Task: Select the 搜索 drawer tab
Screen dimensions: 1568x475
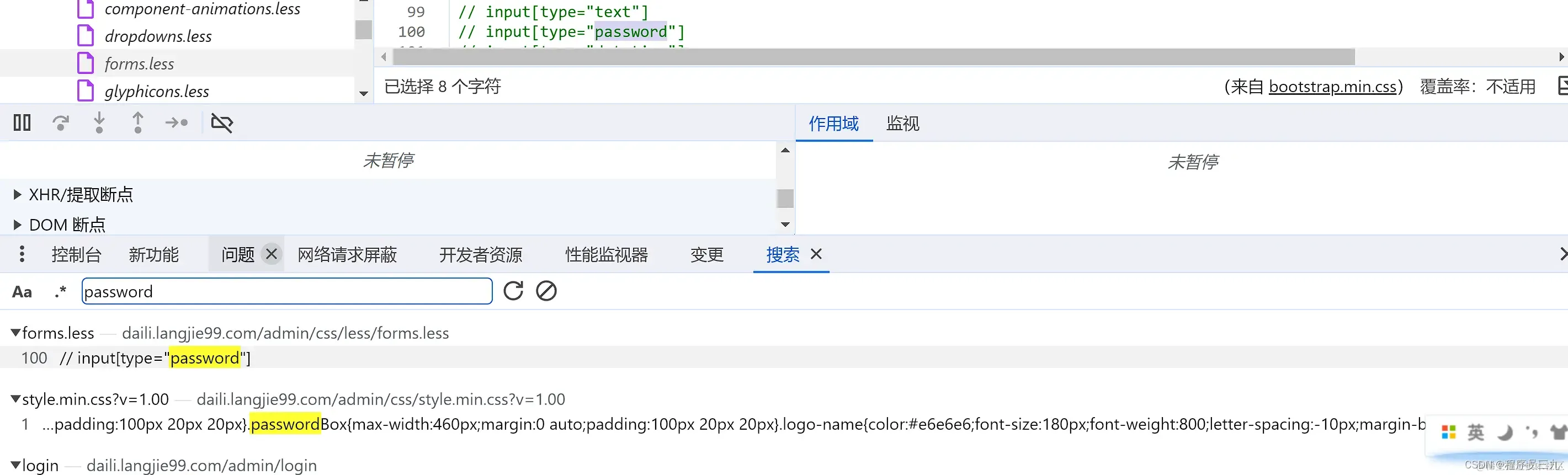Action: [x=783, y=254]
